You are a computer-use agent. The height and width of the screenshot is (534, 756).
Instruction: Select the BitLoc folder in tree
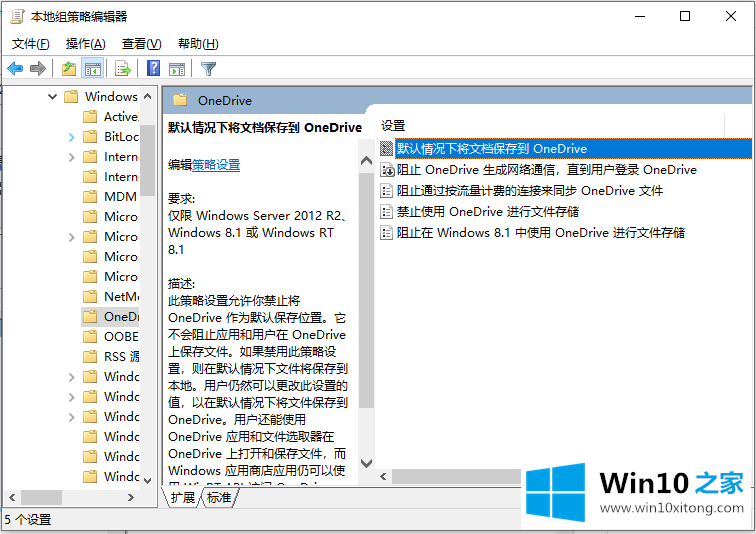pyautogui.click(x=111, y=137)
